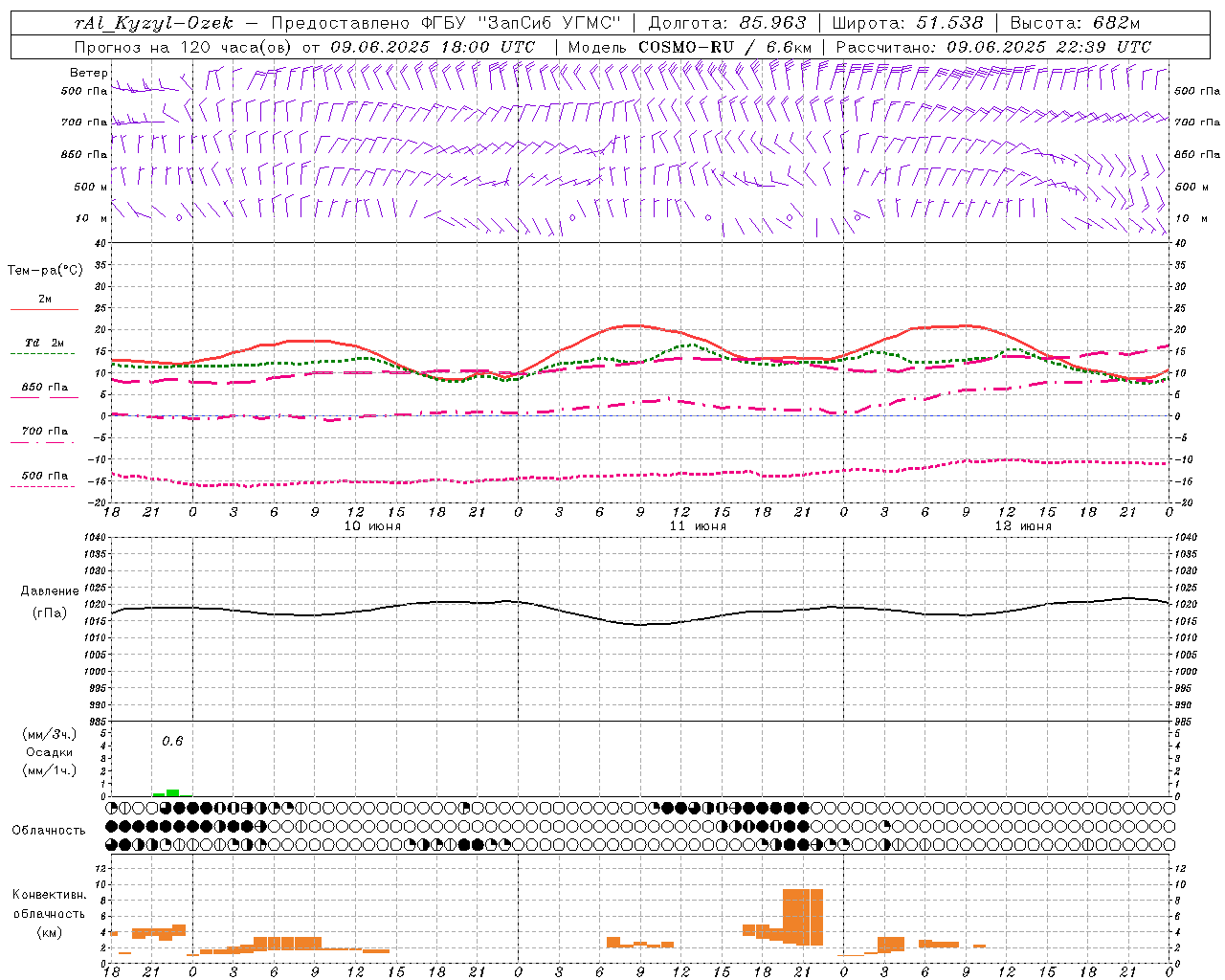The width and height of the screenshot is (1225, 980).
Task: Click the (км) unit label for convective cloud
Action: [50, 932]
